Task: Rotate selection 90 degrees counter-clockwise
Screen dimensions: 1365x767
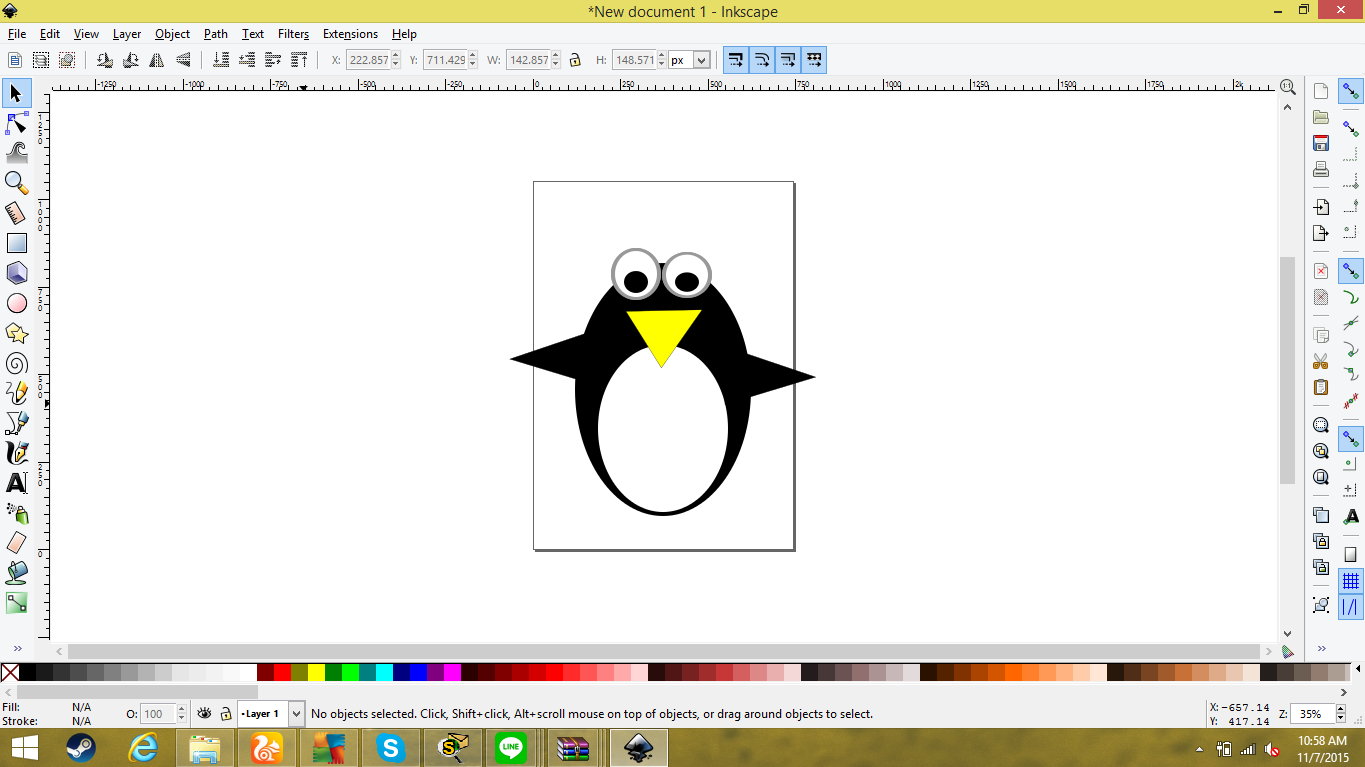Action: [x=104, y=60]
